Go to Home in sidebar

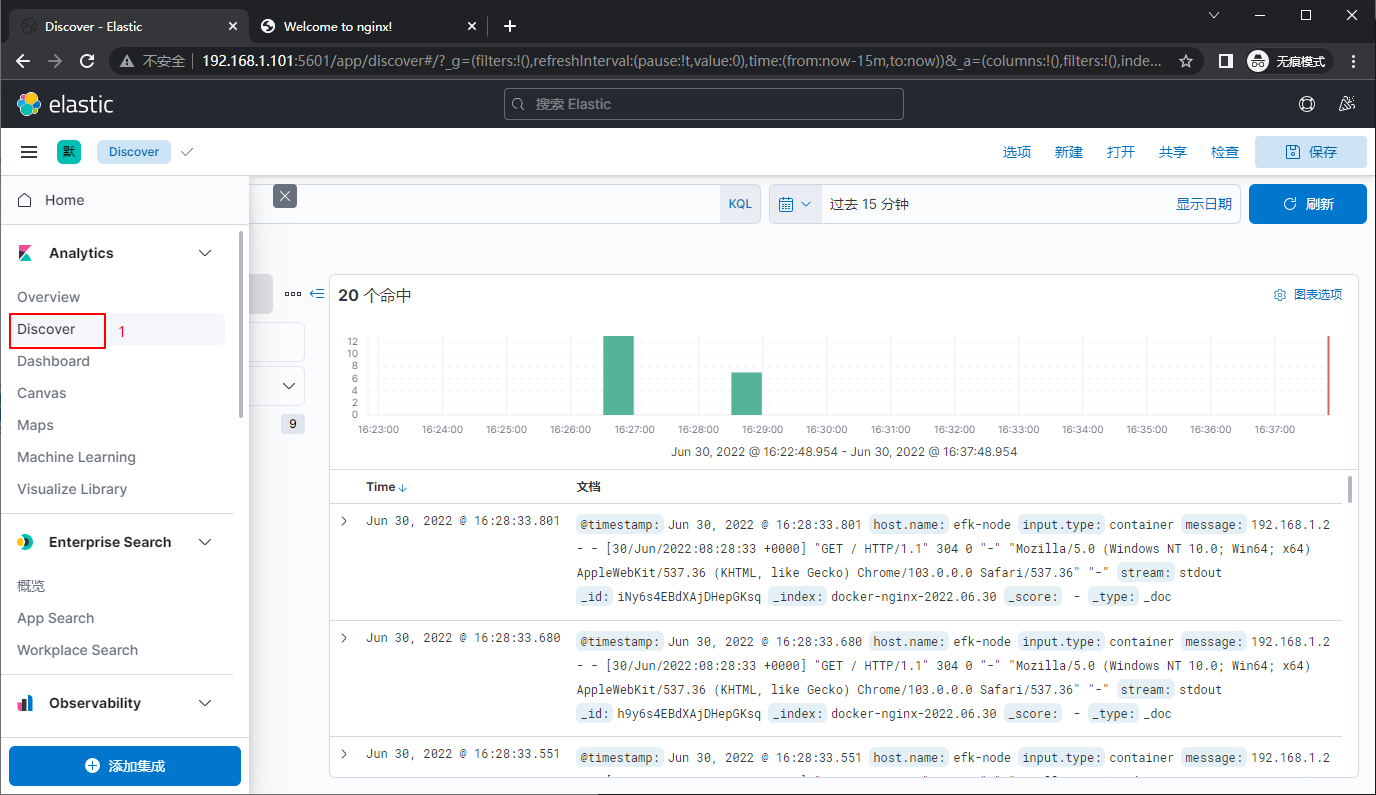64,200
